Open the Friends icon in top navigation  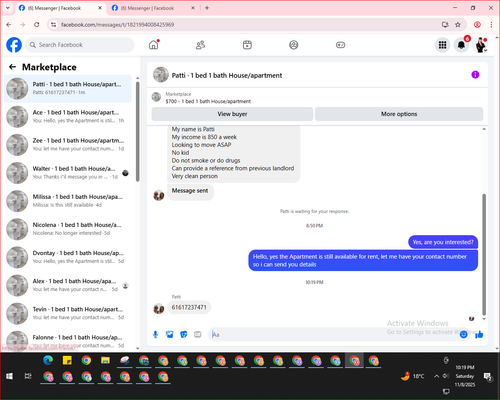click(200, 45)
